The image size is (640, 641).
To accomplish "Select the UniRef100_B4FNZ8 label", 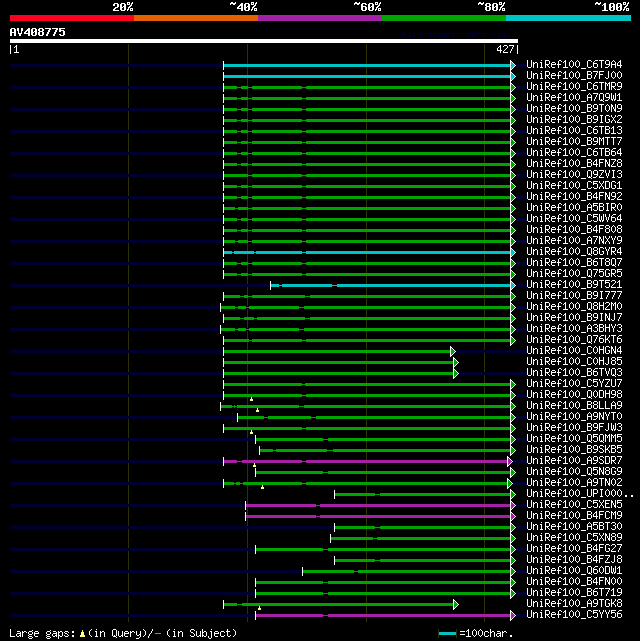I will [574, 164].
